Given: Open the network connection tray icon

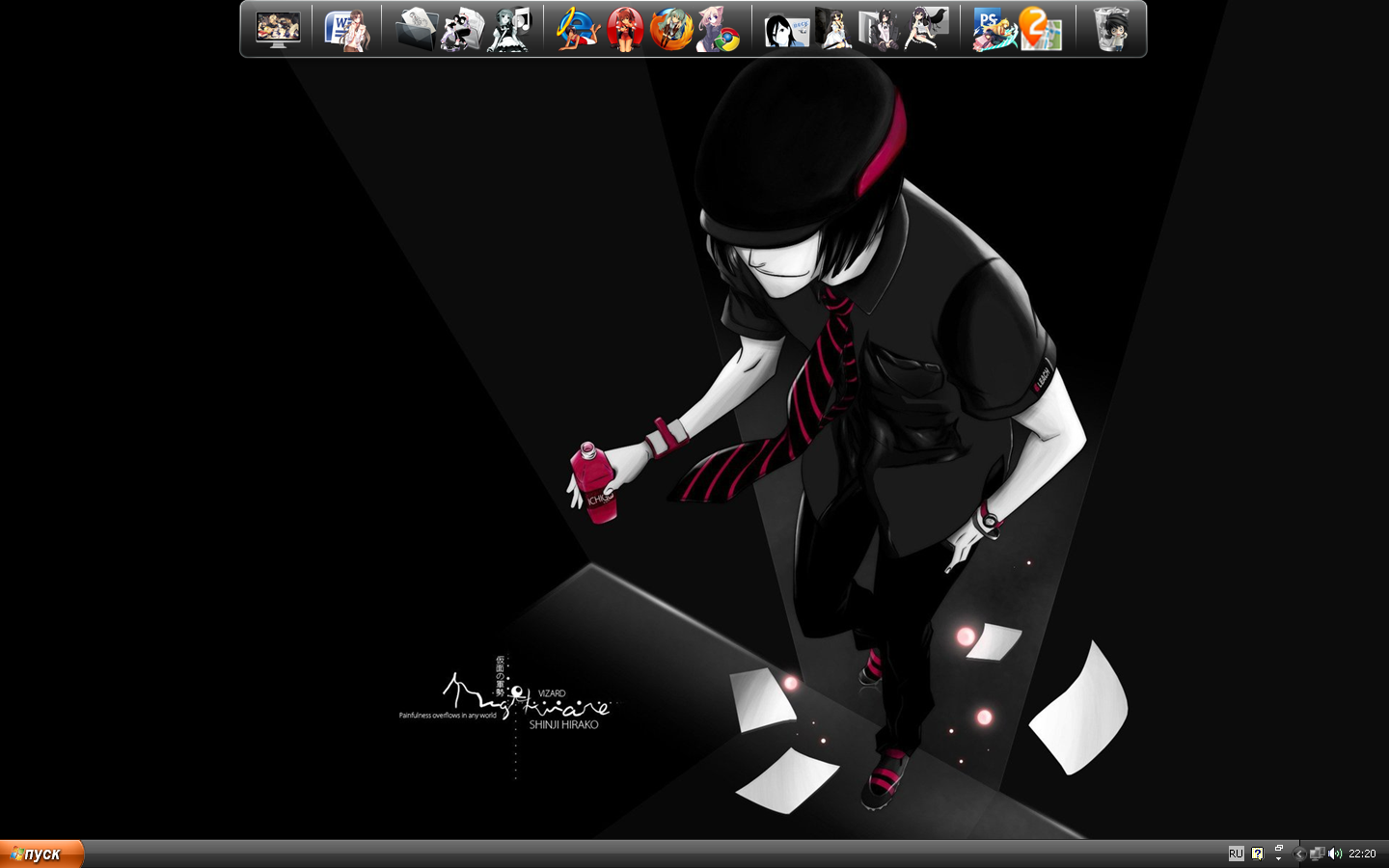Looking at the screenshot, I should point(1317,854).
